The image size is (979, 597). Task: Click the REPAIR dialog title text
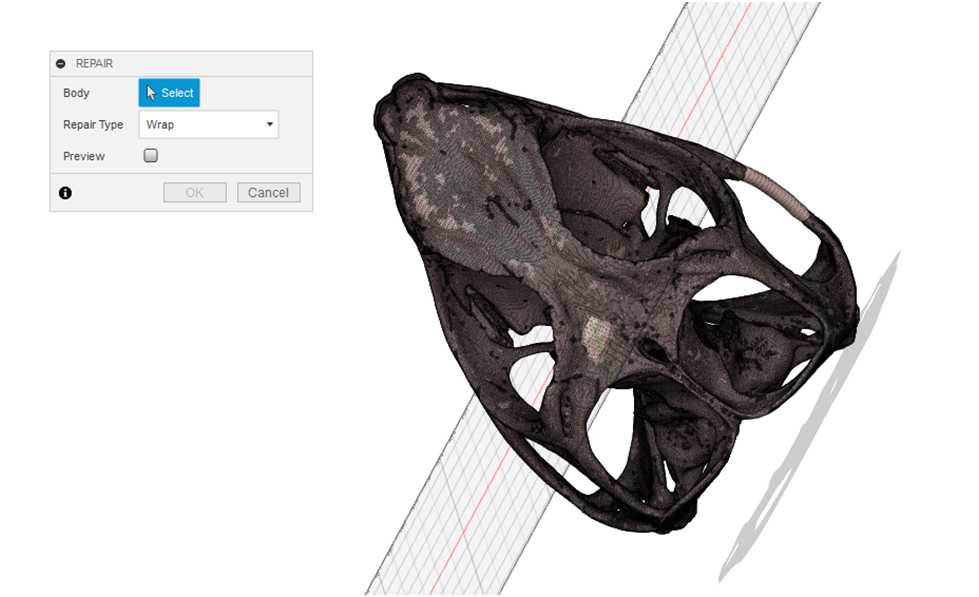(94, 64)
